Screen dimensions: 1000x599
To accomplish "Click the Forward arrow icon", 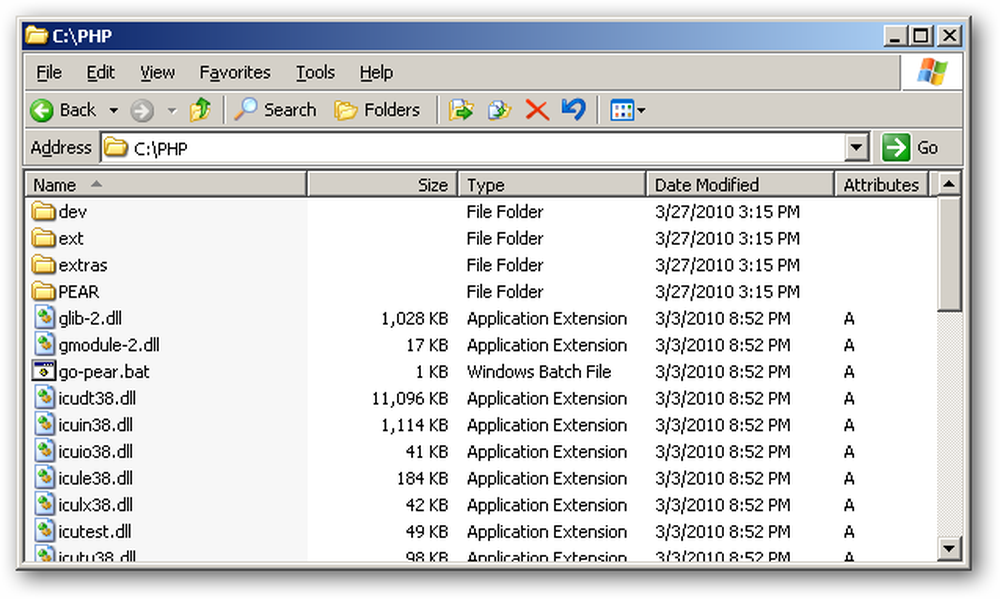I will pyautogui.click(x=142, y=110).
